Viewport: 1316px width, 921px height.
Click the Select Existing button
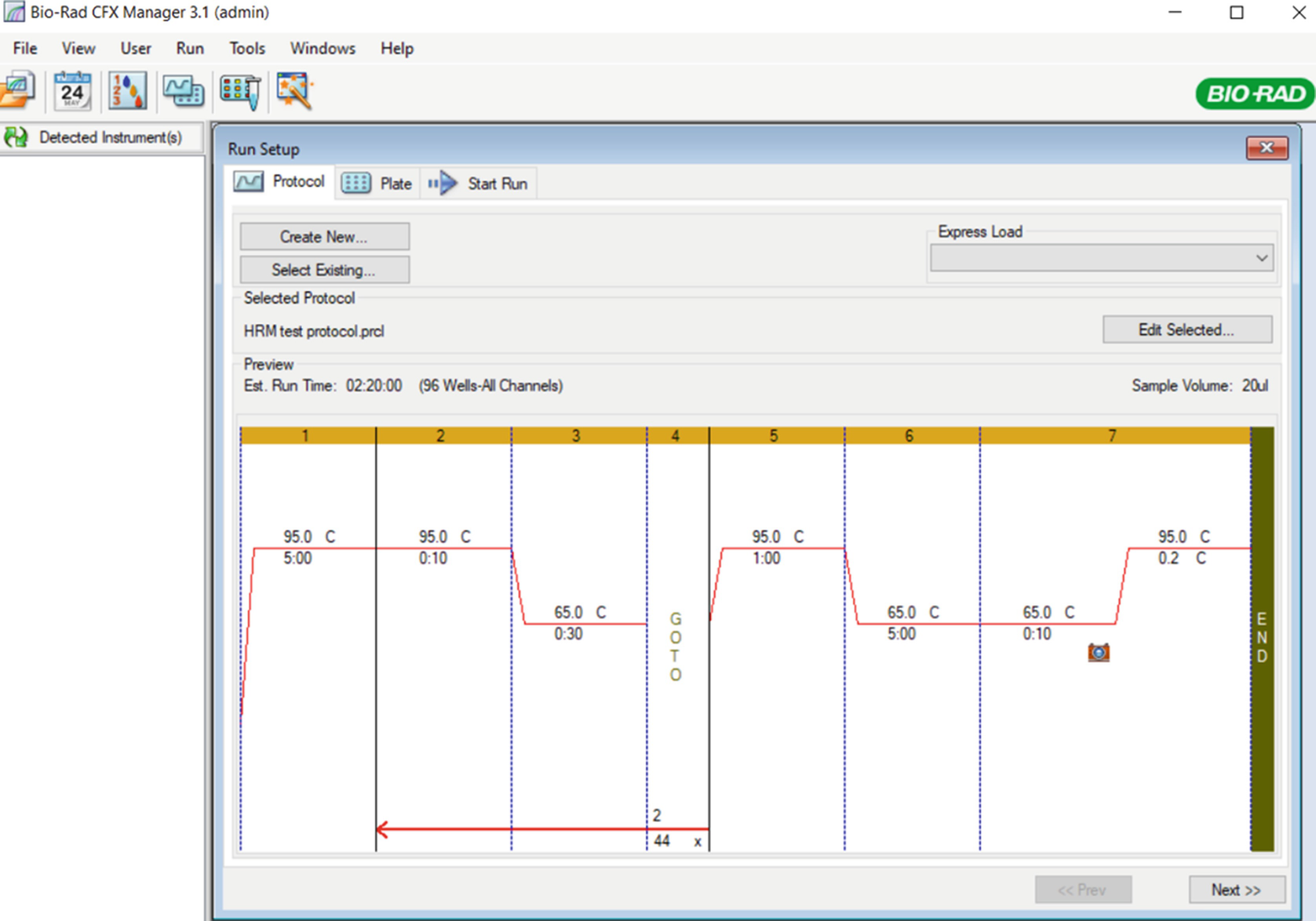point(324,270)
